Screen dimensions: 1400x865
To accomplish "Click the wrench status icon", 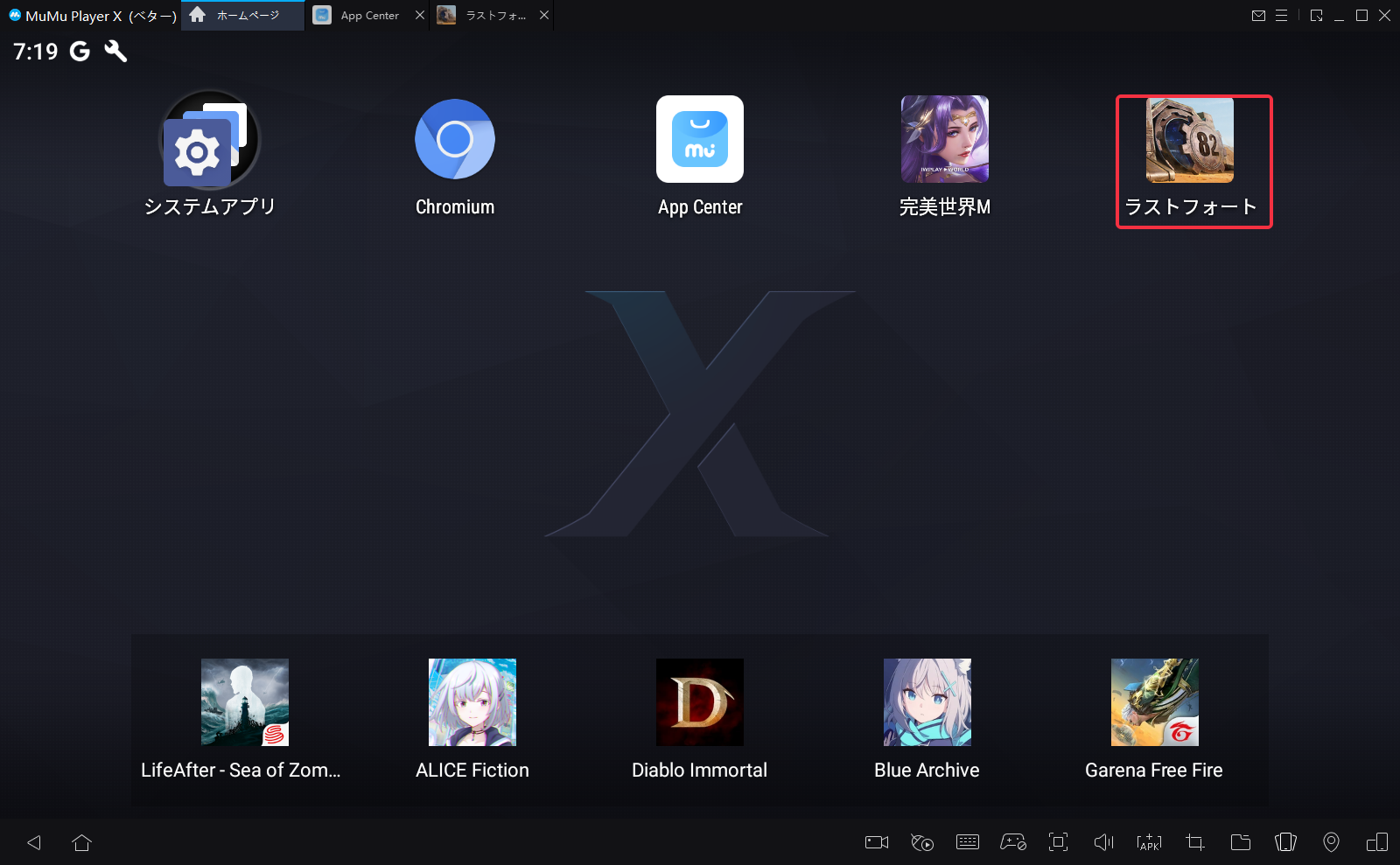I will coord(115,51).
